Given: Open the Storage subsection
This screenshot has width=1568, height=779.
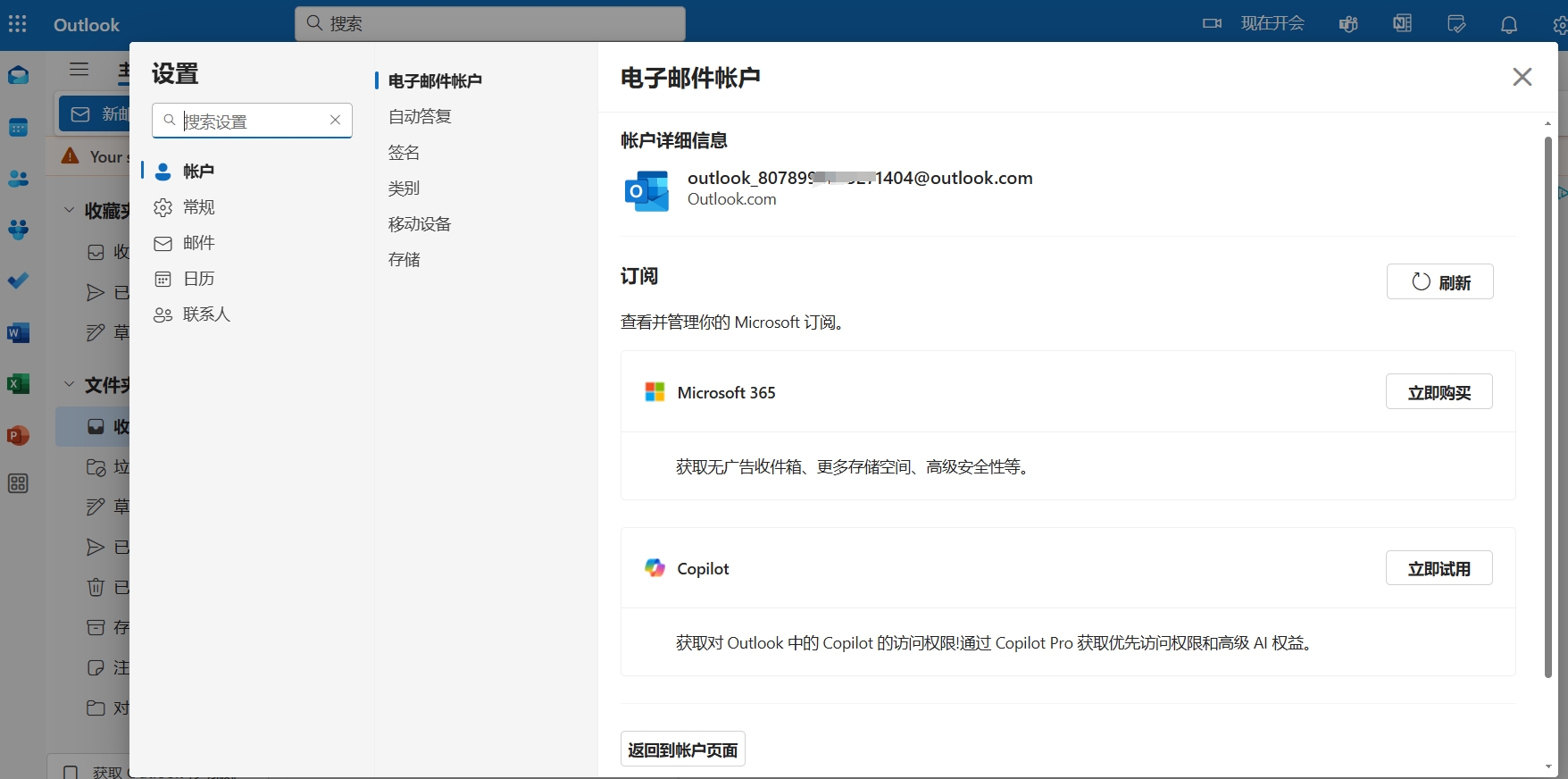Looking at the screenshot, I should coord(404,260).
